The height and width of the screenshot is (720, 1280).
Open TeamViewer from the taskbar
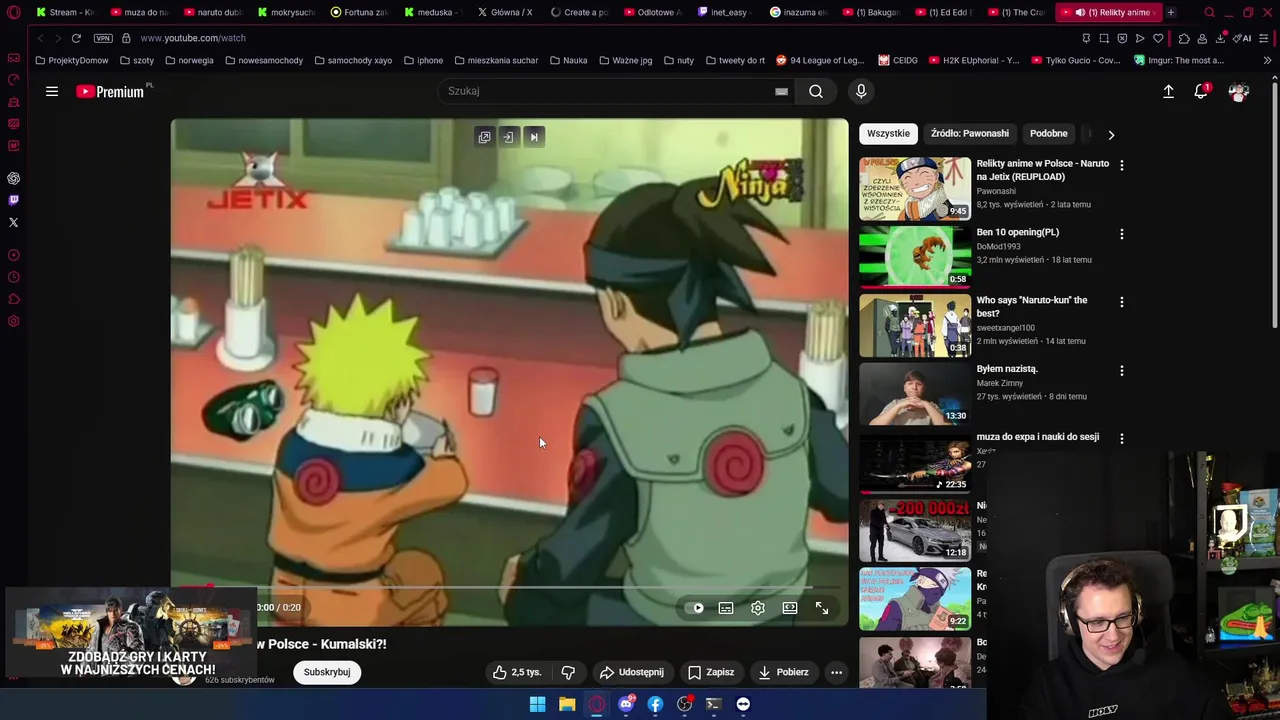(743, 704)
